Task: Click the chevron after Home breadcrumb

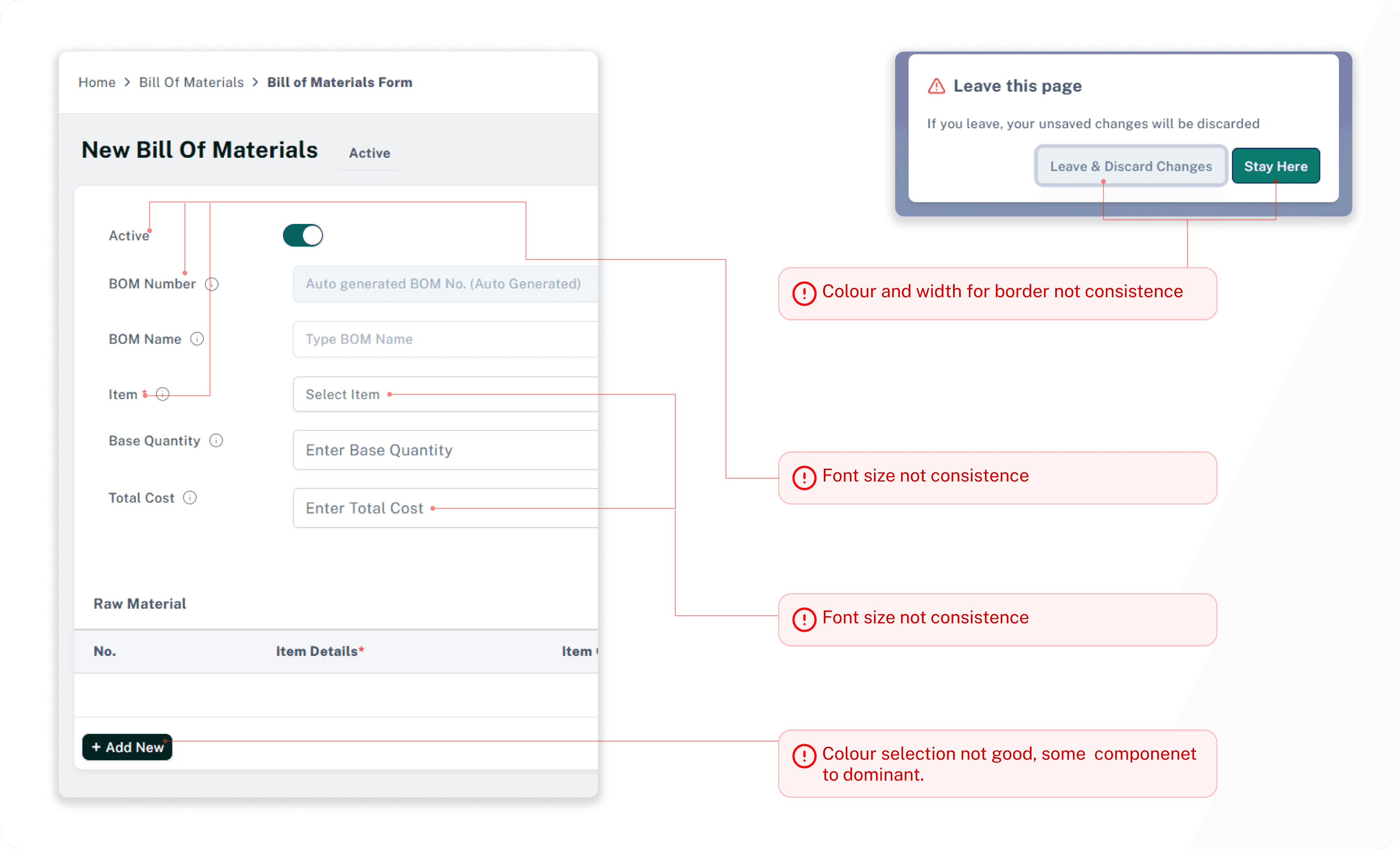Action: [x=127, y=82]
